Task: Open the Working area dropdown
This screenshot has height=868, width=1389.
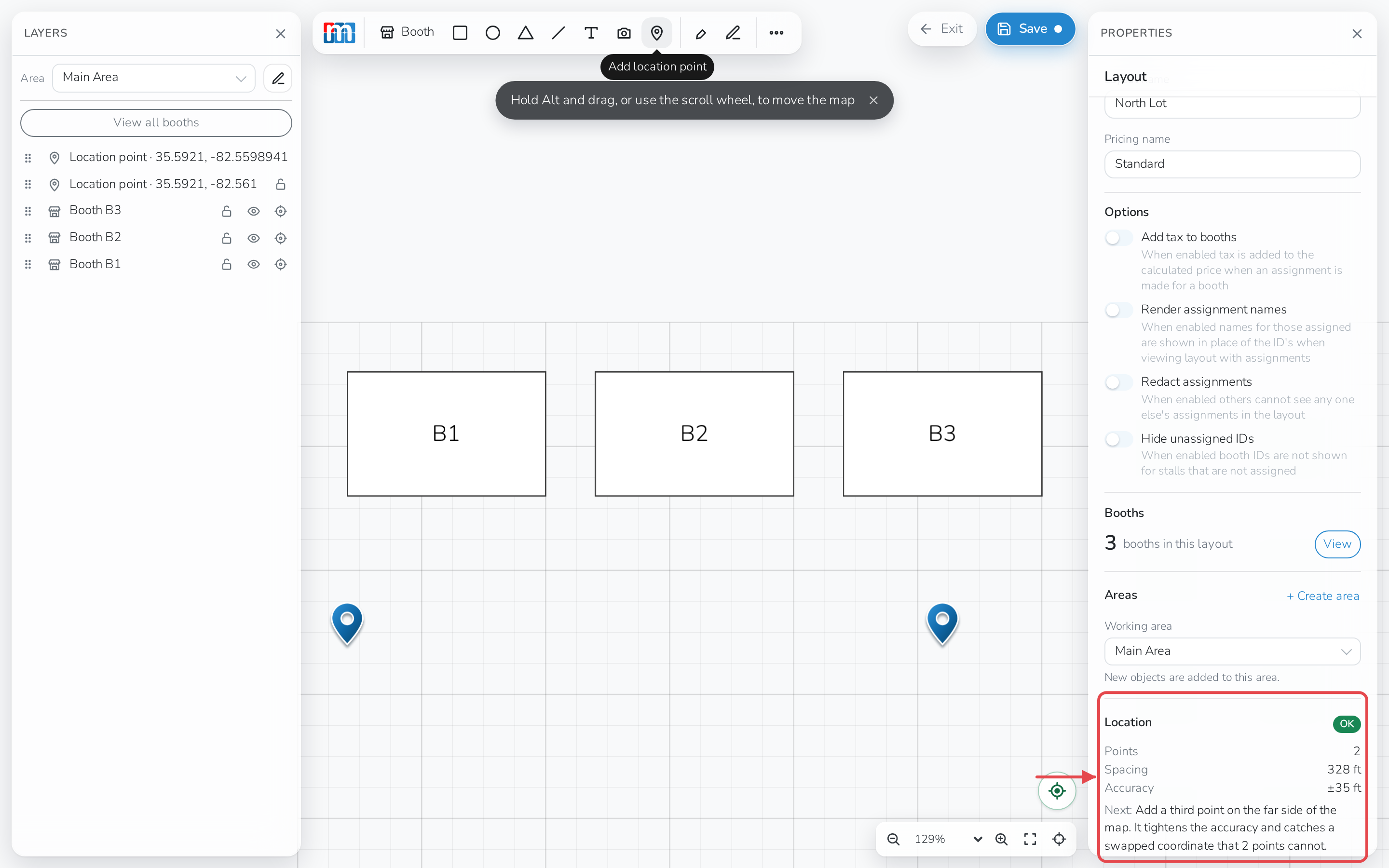Action: click(x=1232, y=651)
